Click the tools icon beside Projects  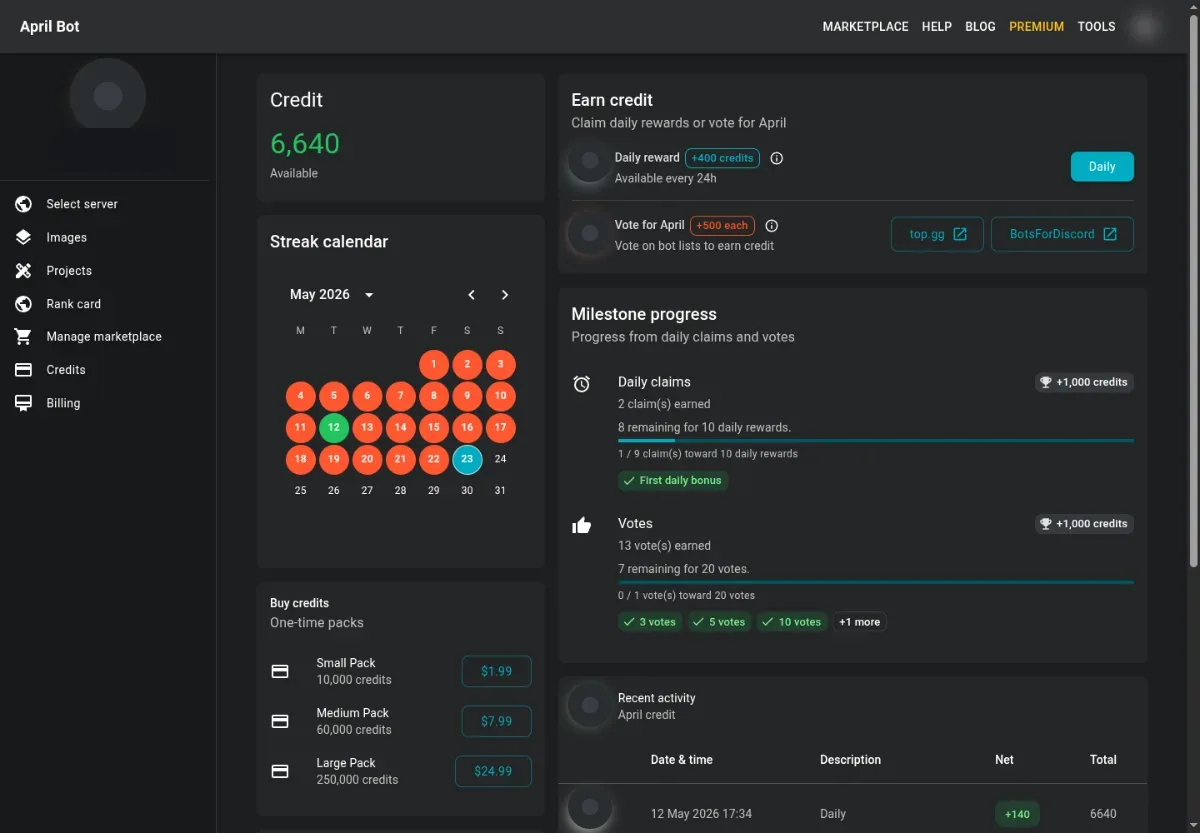coord(24,270)
